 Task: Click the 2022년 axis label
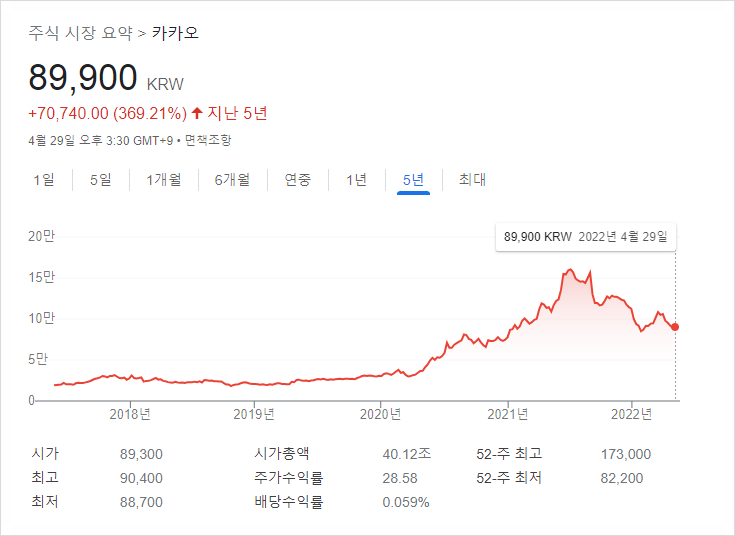[631, 414]
